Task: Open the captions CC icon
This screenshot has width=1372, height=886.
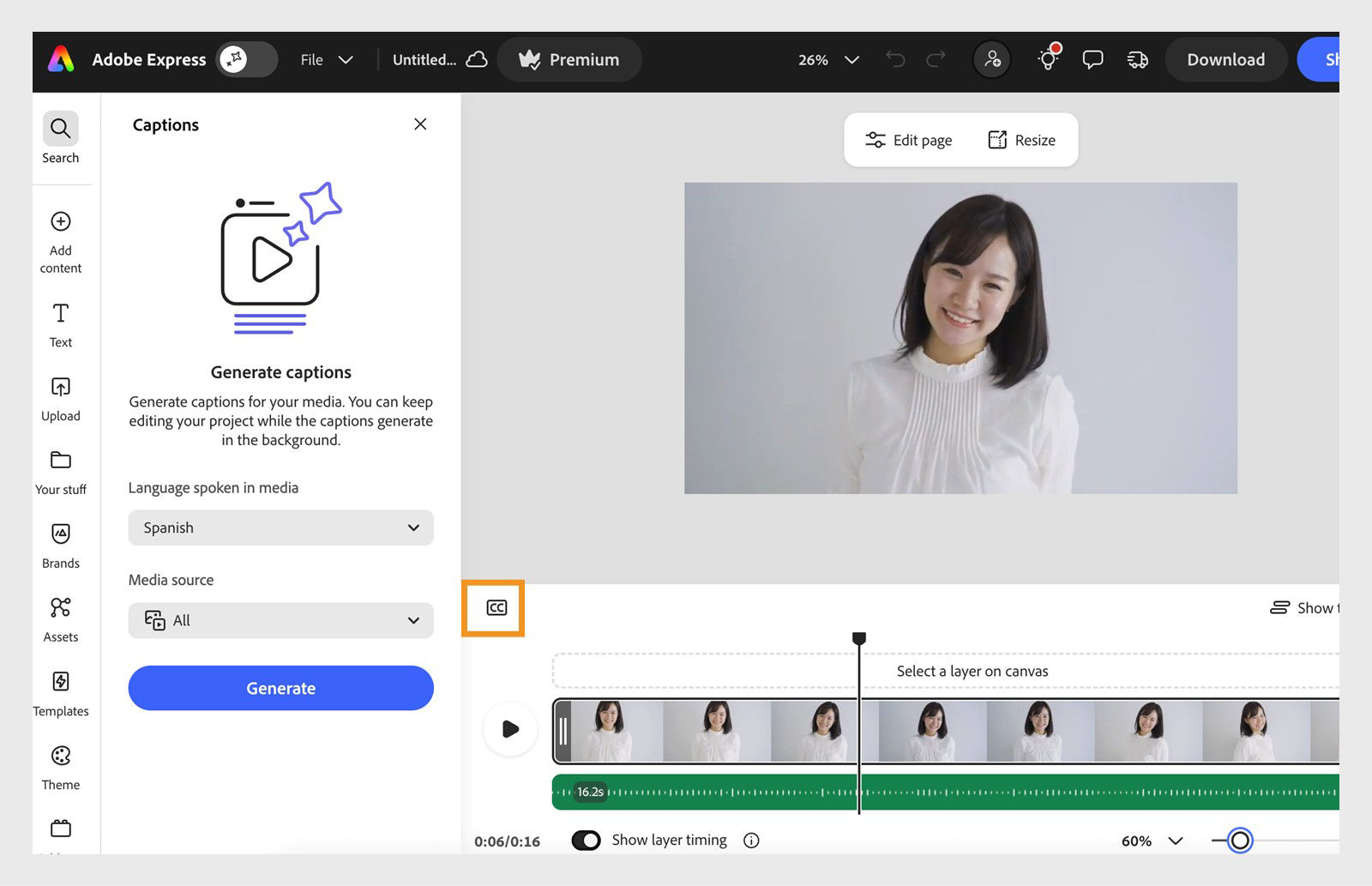Action: [496, 608]
